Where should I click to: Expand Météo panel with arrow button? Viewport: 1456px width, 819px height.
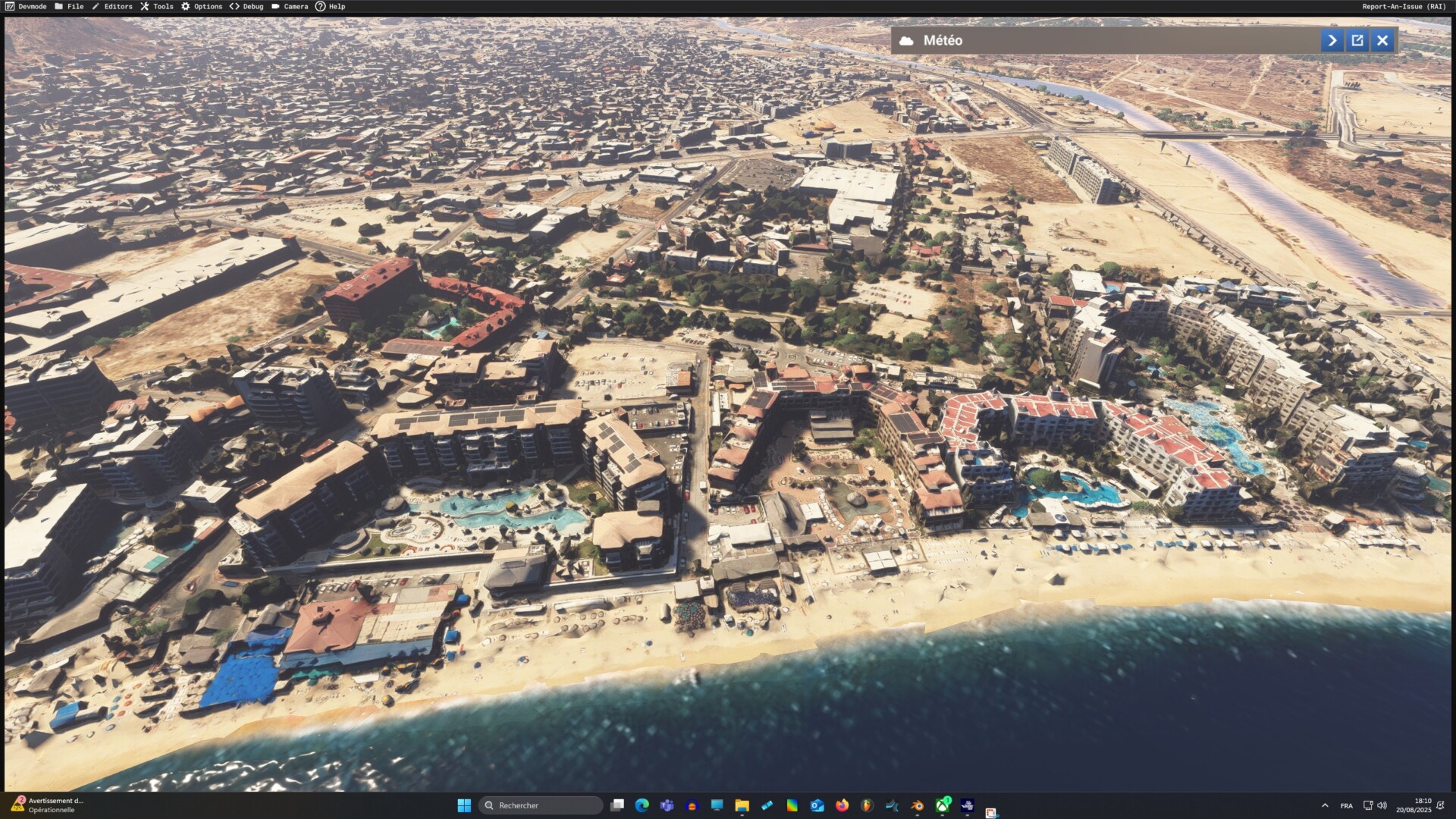pos(1332,40)
